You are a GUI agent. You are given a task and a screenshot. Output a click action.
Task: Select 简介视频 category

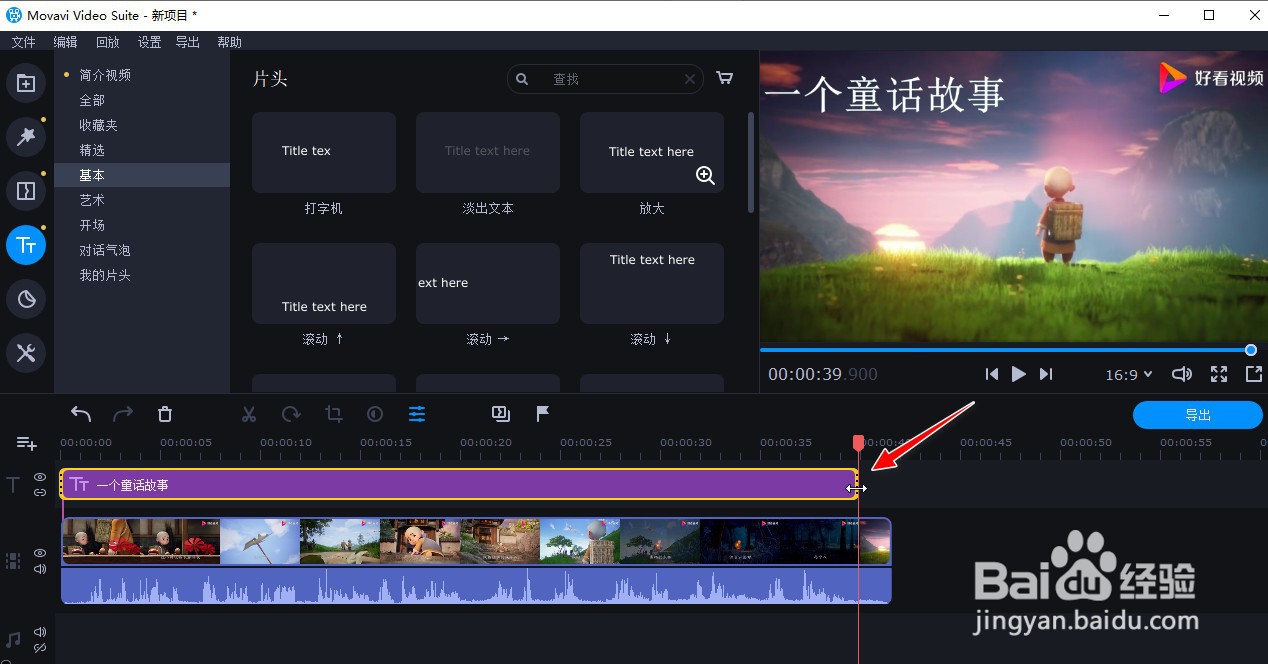(105, 75)
